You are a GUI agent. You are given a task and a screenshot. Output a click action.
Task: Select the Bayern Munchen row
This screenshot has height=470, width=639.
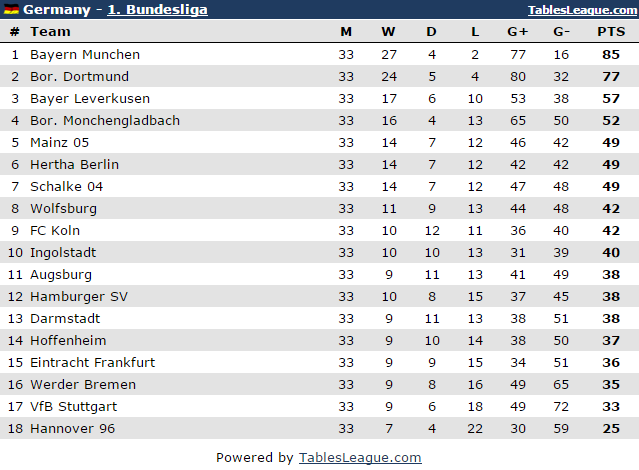click(x=85, y=54)
